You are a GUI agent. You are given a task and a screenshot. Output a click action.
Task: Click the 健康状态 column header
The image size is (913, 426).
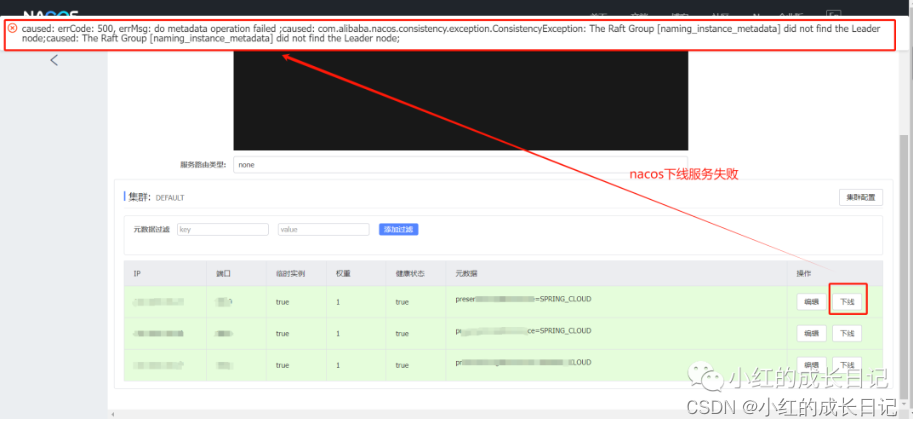coord(416,274)
